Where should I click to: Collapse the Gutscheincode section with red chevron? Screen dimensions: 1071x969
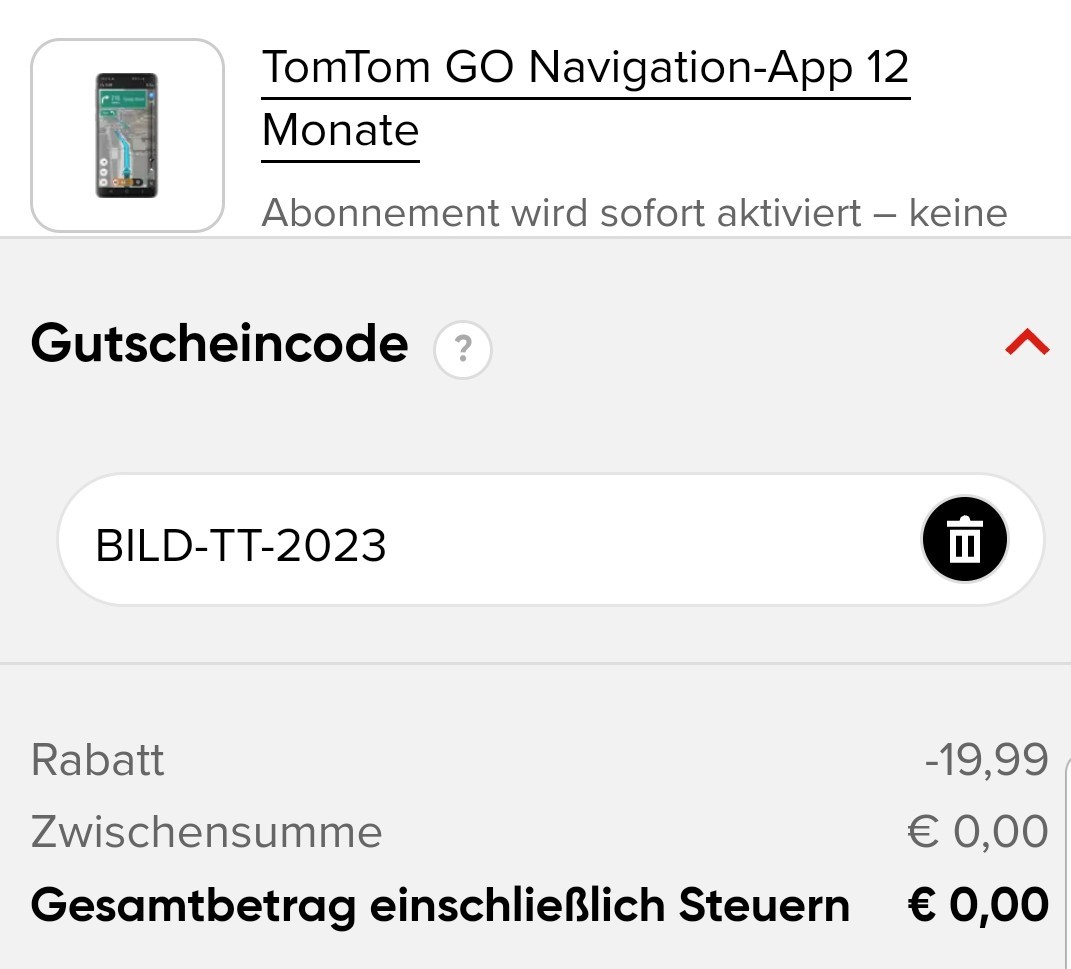pyautogui.click(x=1027, y=343)
